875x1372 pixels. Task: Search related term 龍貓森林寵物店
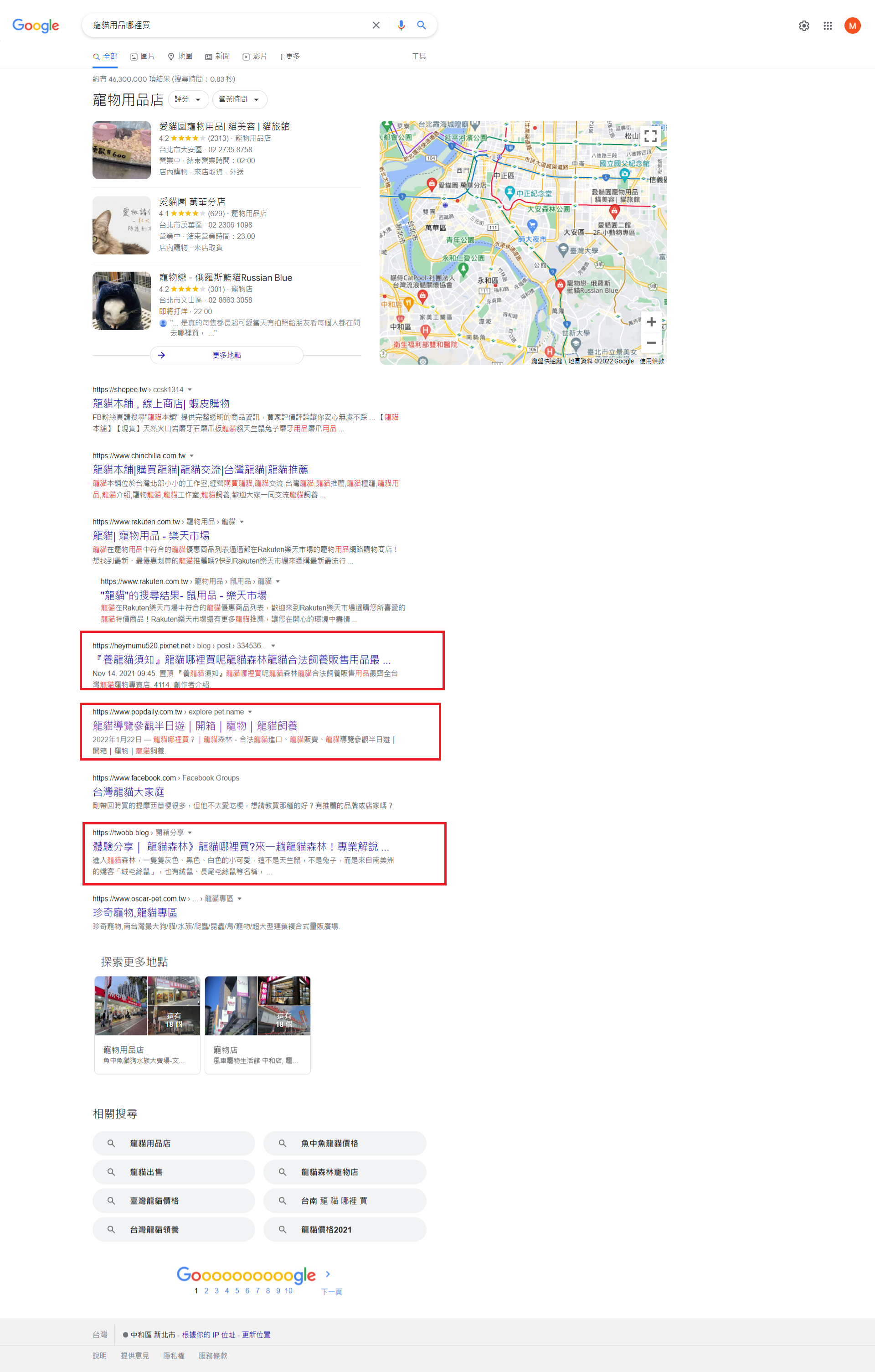click(x=345, y=1172)
